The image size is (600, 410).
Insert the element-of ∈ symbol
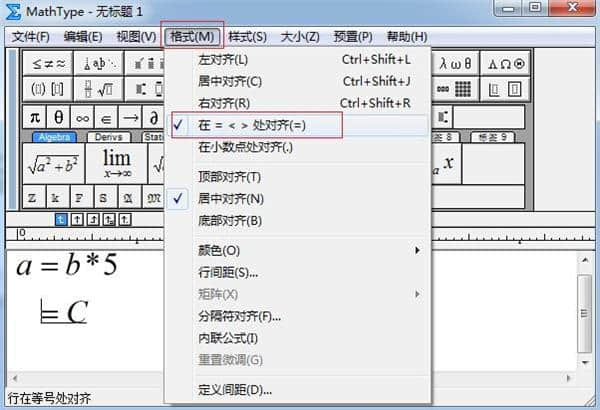point(106,117)
